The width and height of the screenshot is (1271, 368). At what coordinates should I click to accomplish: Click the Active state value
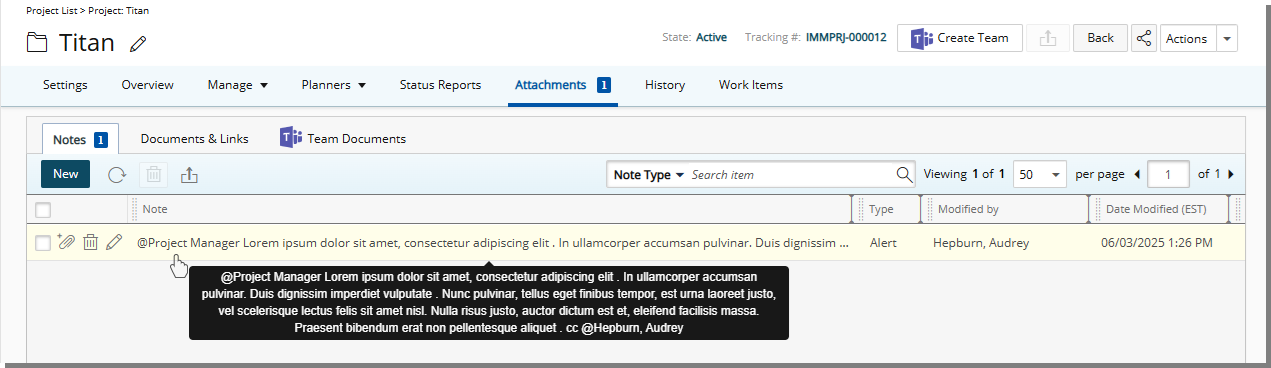pyautogui.click(x=711, y=38)
